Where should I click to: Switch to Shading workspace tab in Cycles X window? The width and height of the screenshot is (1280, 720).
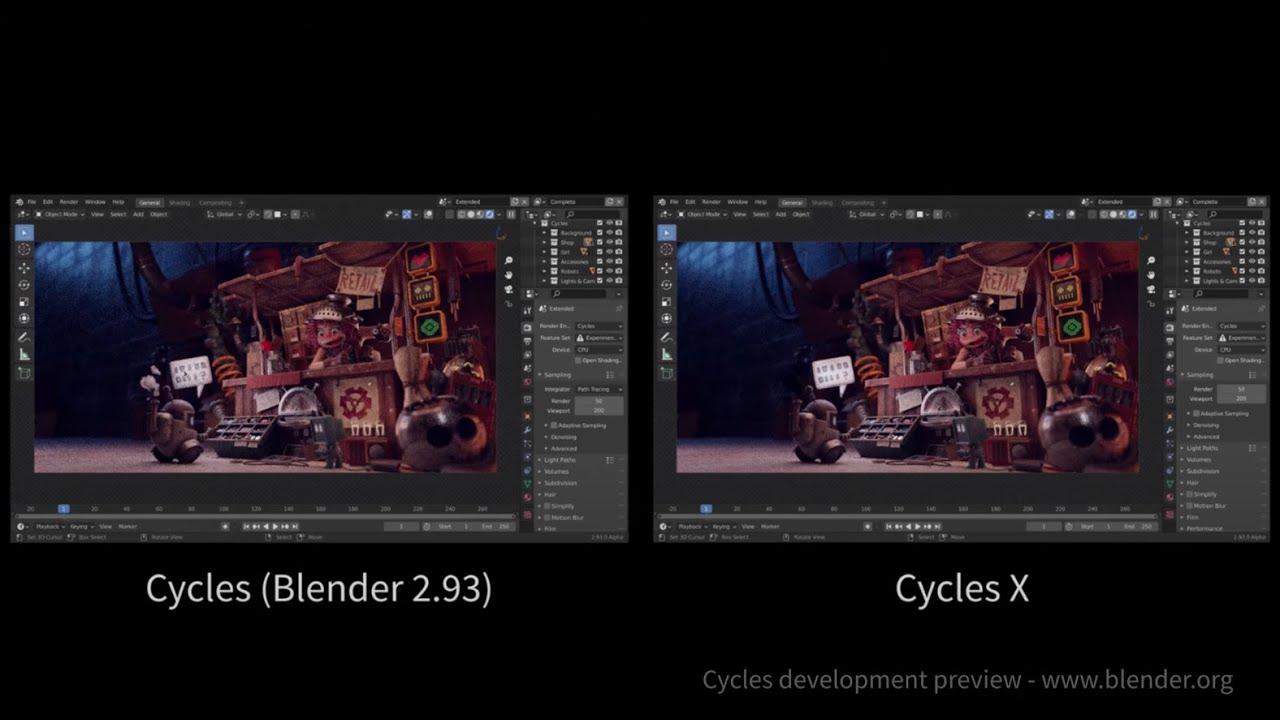coord(823,202)
